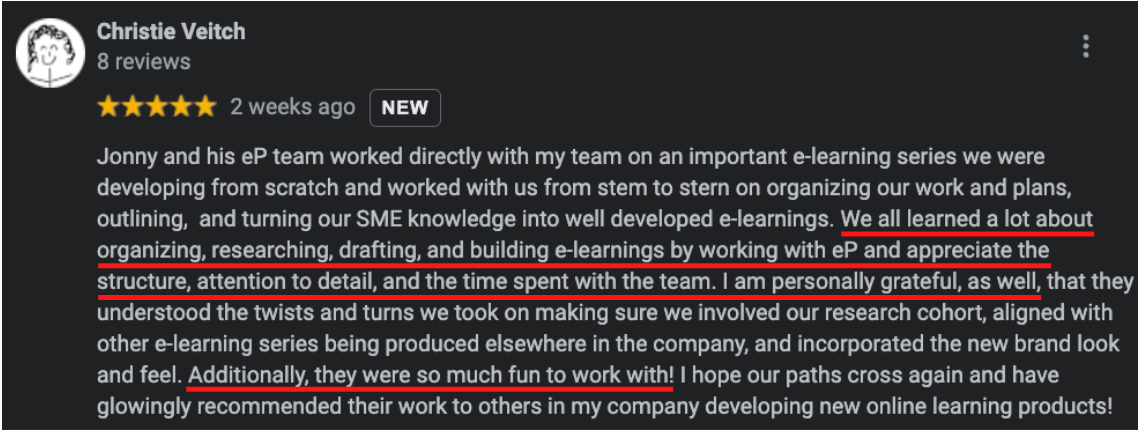Click the first gold star
This screenshot has height=431, width=1138.
[x=107, y=106]
